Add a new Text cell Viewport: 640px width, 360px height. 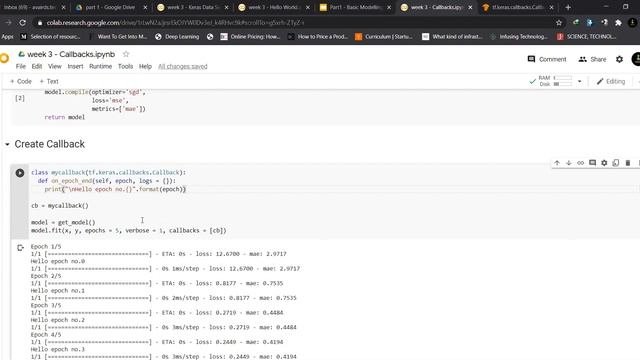(49, 82)
